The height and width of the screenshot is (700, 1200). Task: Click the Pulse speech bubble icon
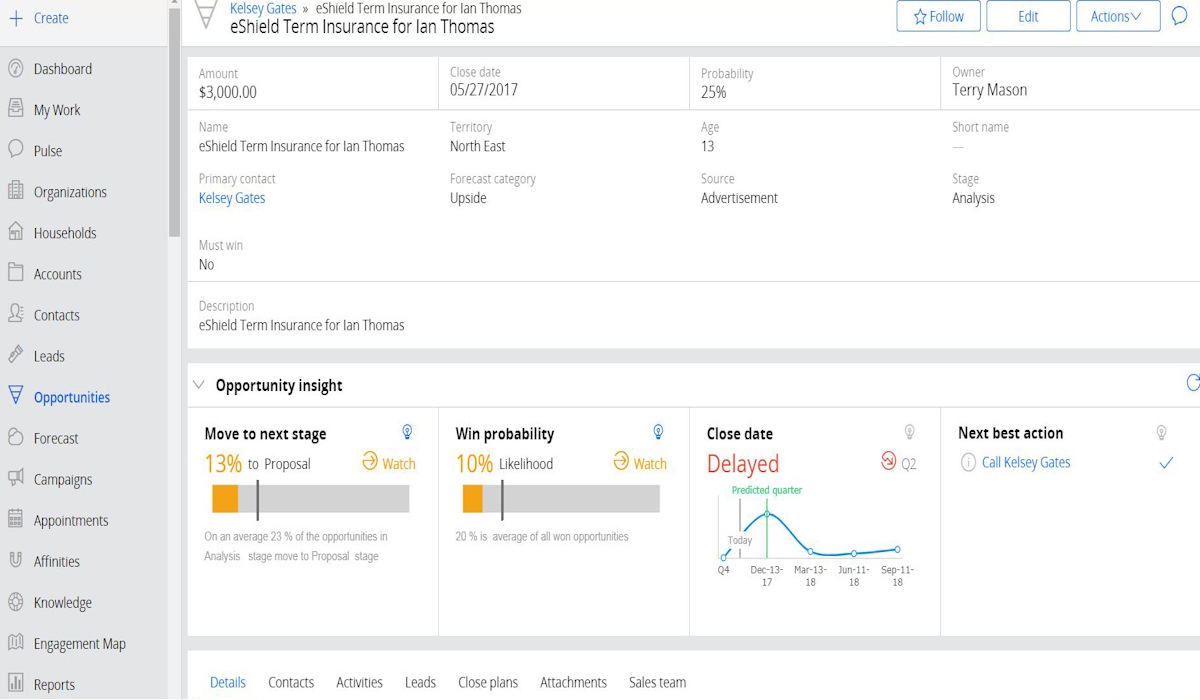click(15, 150)
